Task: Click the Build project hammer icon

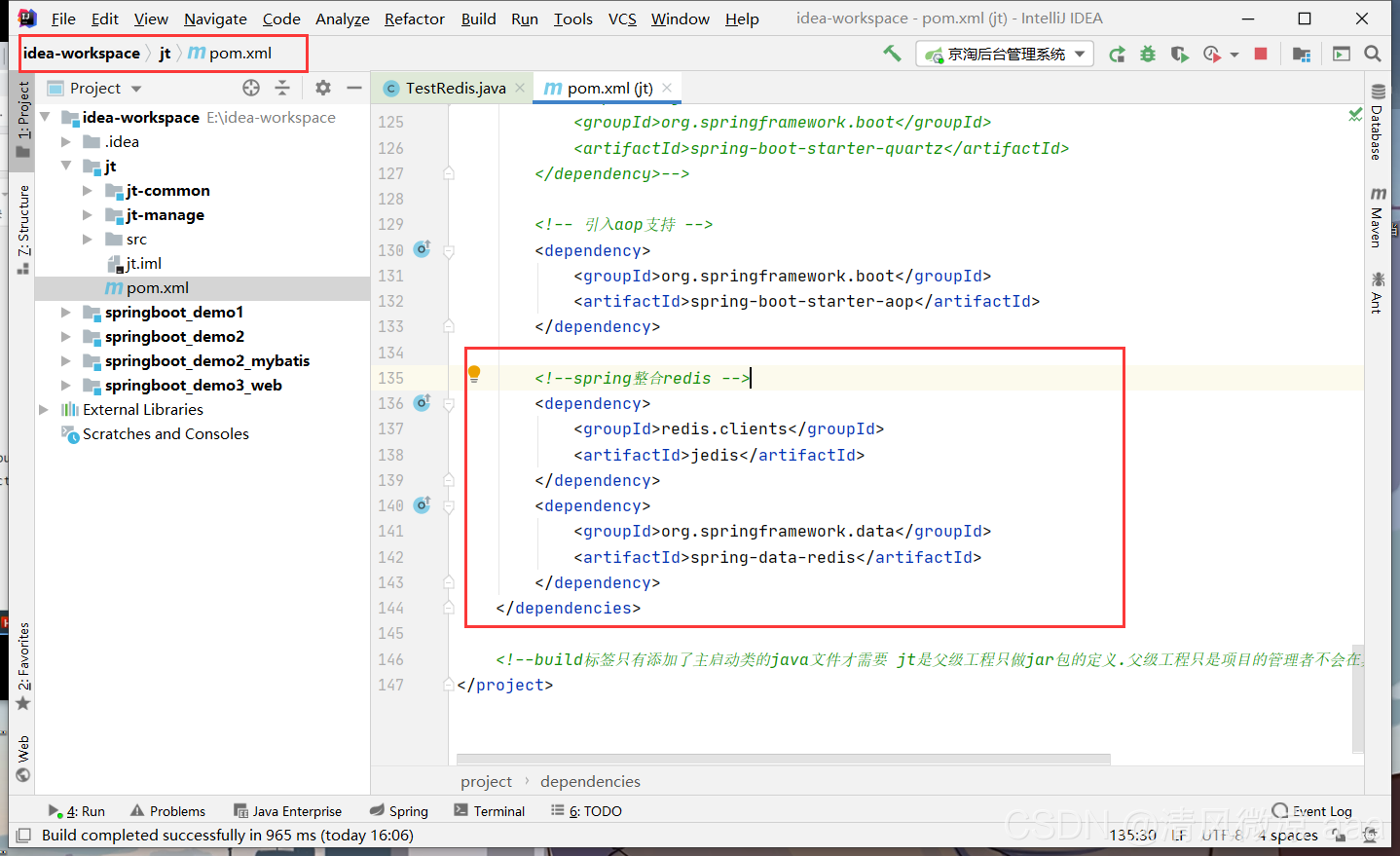Action: click(x=892, y=54)
